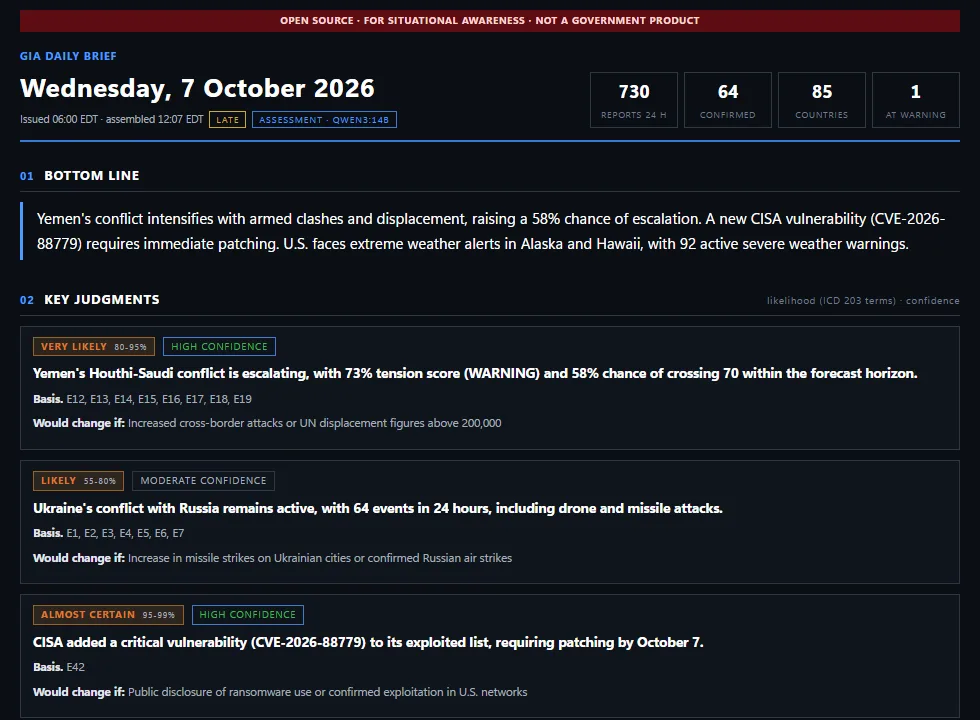Select the 730 Reports 24 H stat card

(634, 100)
